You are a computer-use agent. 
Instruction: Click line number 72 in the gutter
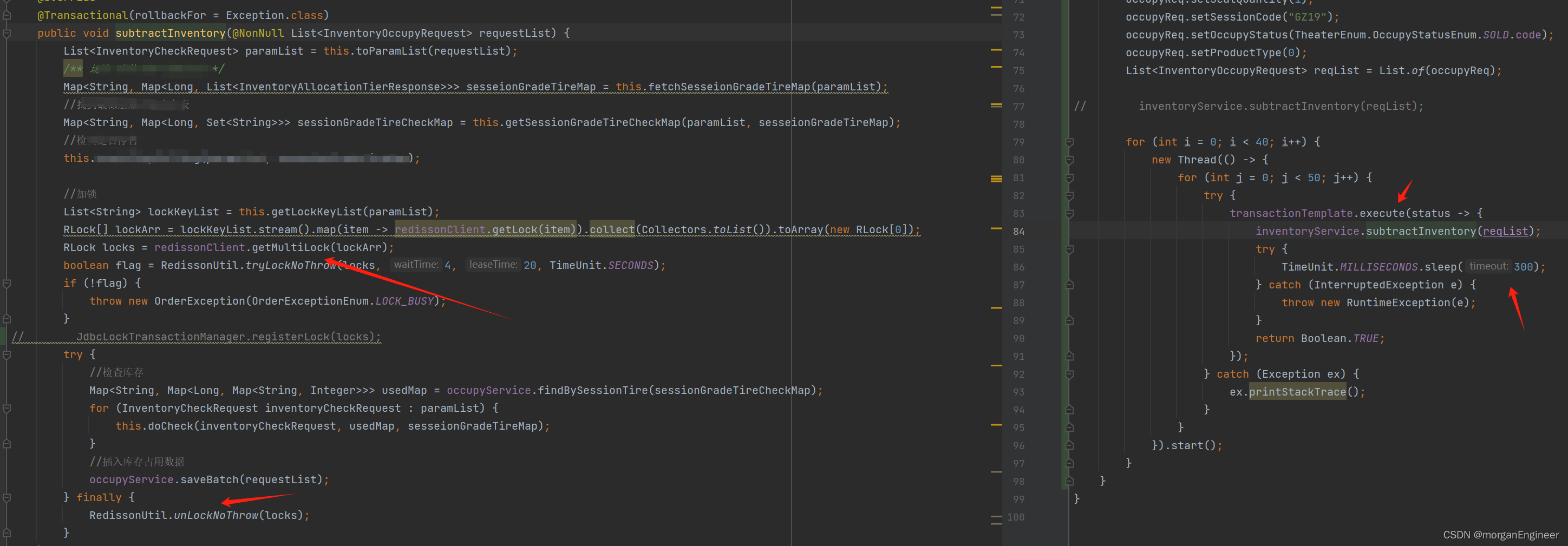pos(1018,17)
